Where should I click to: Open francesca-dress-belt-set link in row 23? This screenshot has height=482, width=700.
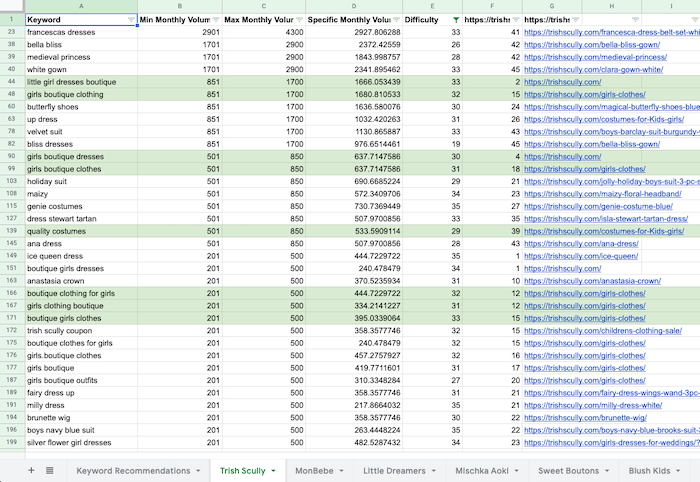coord(612,32)
